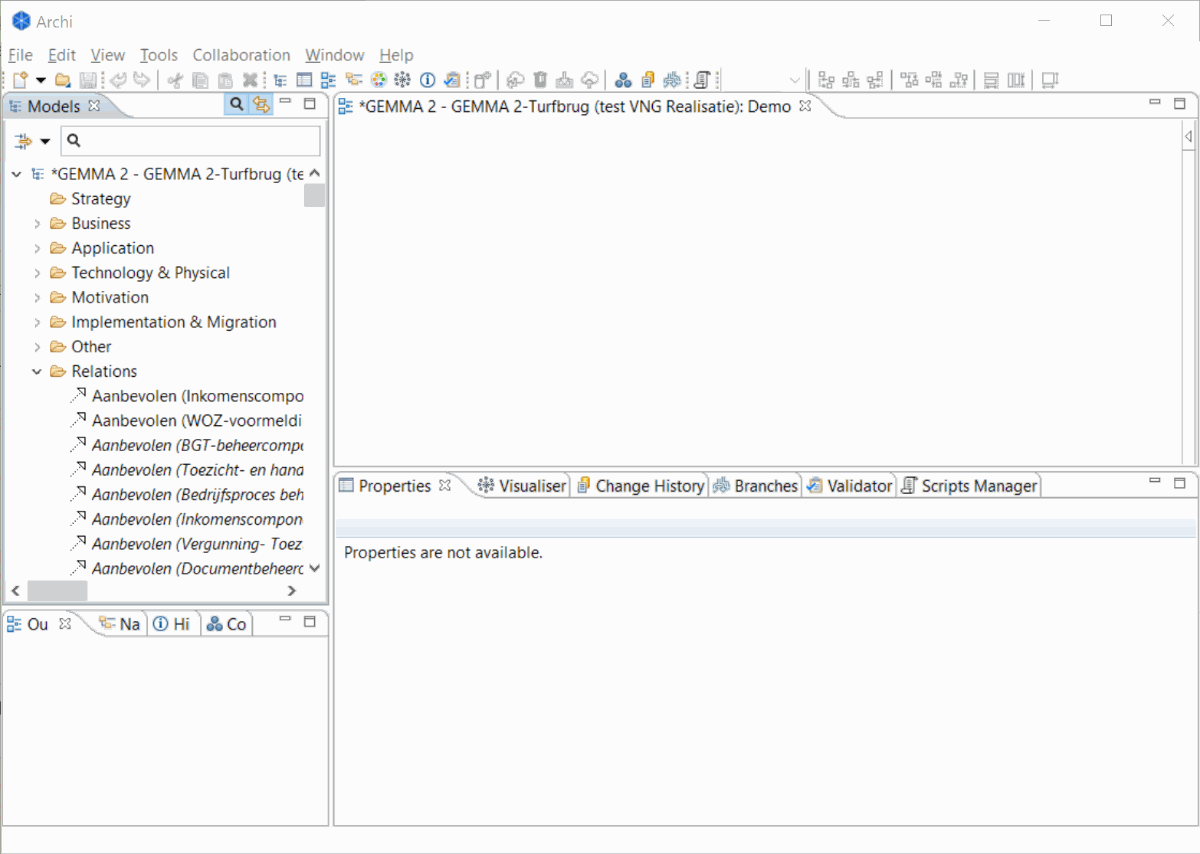This screenshot has height=854, width=1200.
Task: Click the trash can icon in toolbar
Action: (x=540, y=80)
